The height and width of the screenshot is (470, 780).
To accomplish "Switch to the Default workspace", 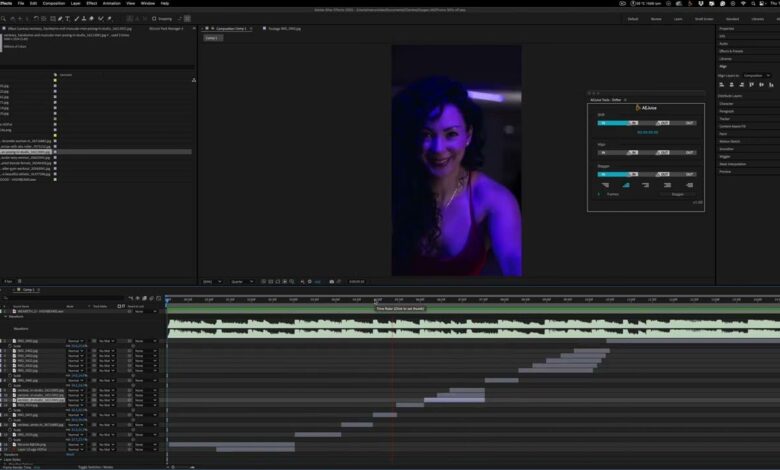I will click(633, 19).
